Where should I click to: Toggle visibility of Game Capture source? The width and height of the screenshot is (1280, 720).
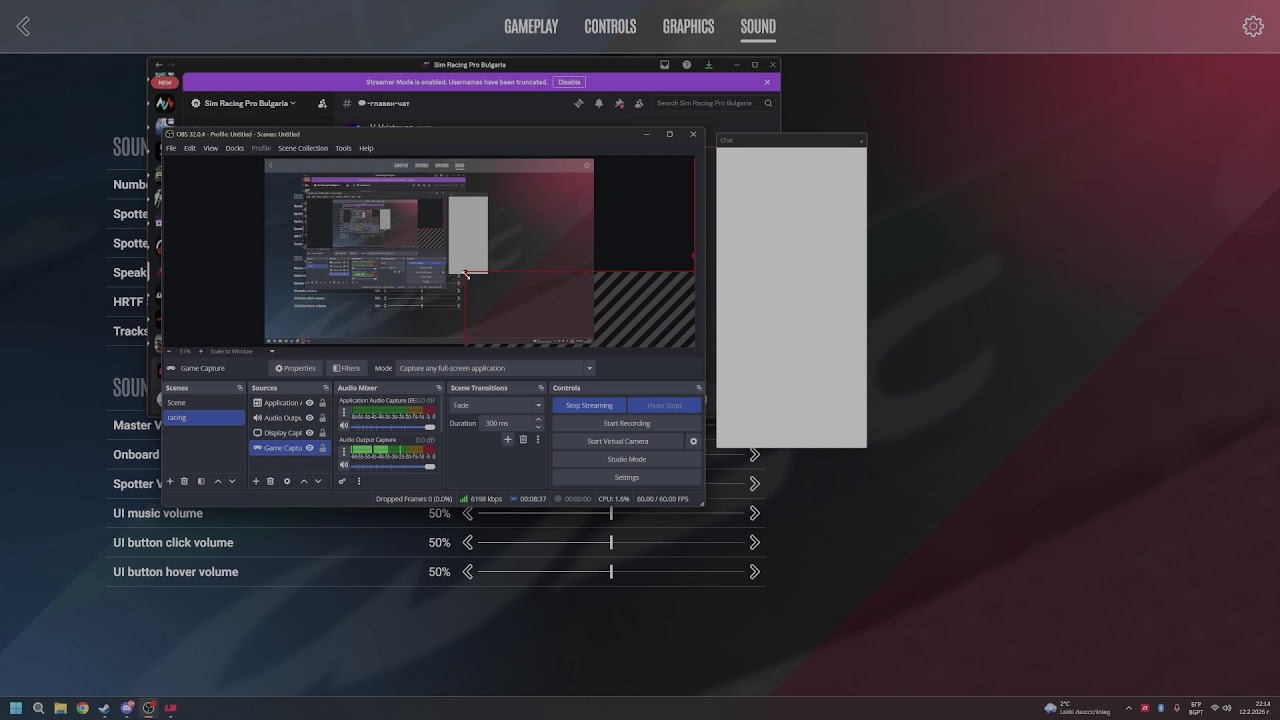(310, 448)
